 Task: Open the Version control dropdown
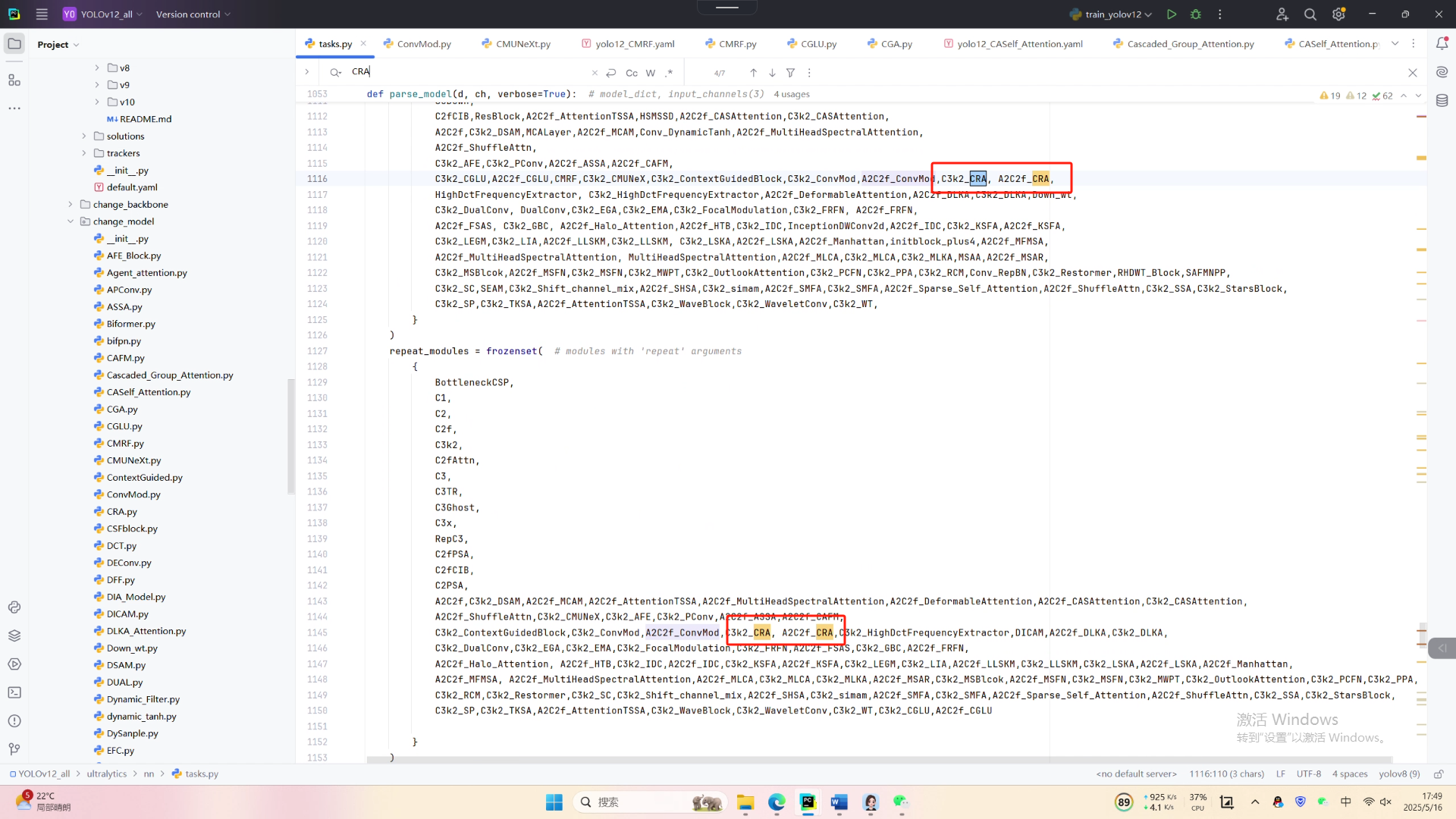point(193,14)
